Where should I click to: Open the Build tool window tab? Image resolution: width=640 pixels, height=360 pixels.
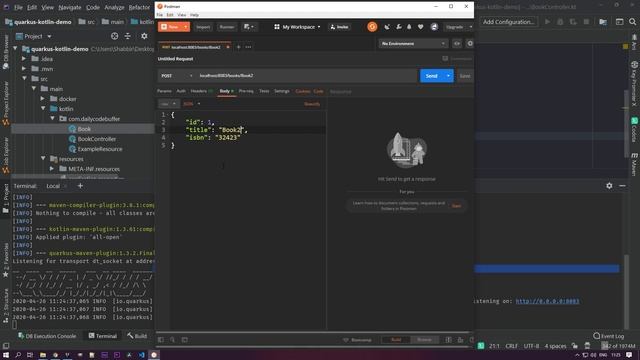pyautogui.click(x=137, y=336)
